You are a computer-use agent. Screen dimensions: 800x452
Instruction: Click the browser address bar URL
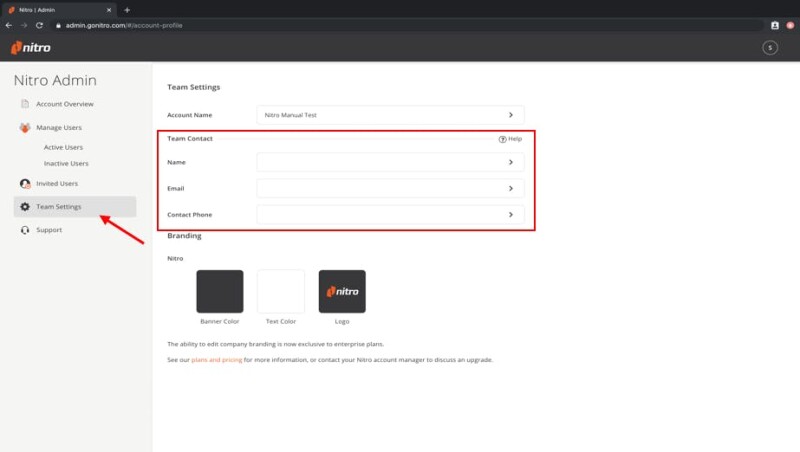click(124, 25)
